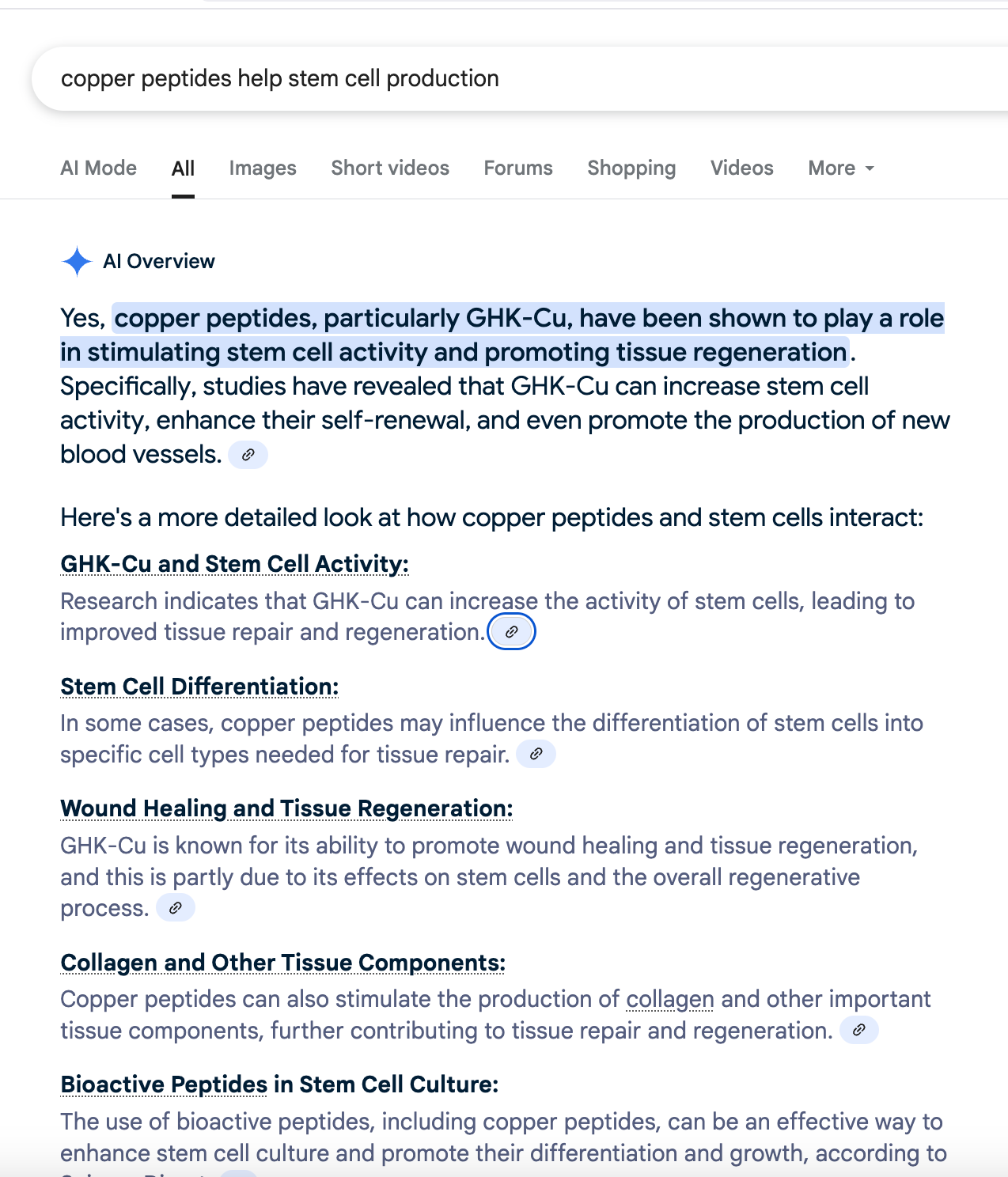Switch to AI Mode tab
Screen dimensions: 1008x1177
click(99, 168)
